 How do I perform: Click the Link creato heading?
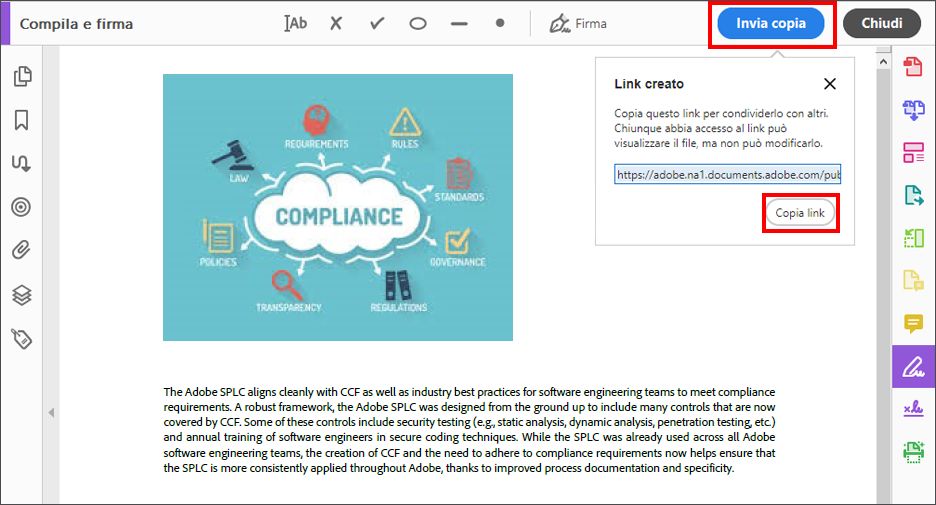point(649,84)
